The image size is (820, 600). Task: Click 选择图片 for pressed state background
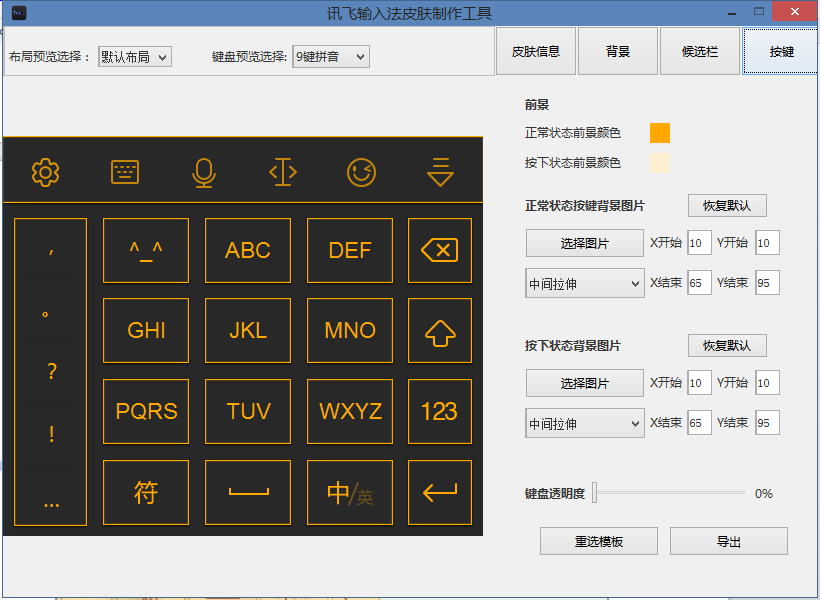coord(585,383)
